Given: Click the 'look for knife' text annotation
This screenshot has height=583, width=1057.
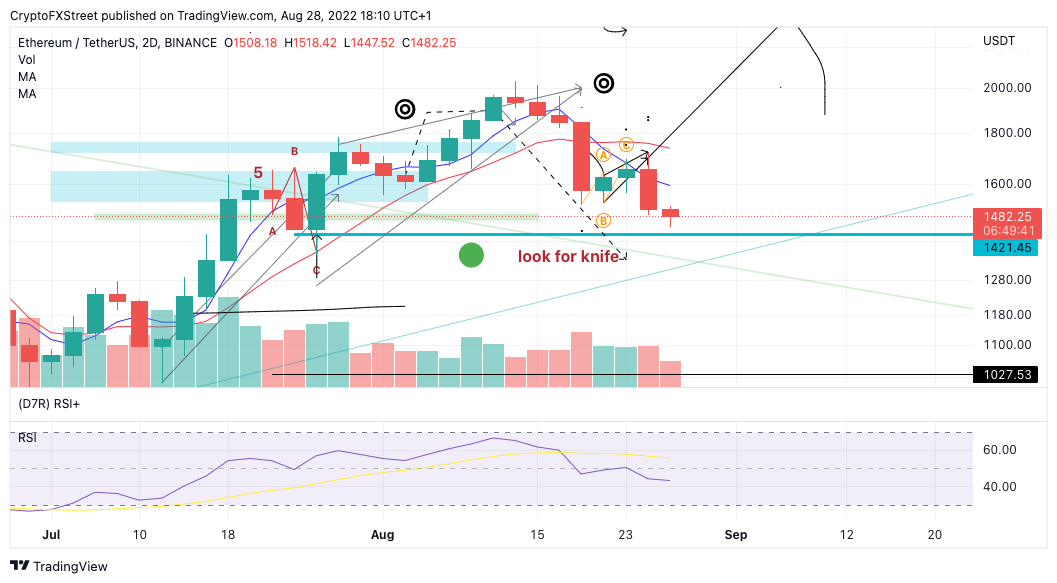Looking at the screenshot, I should [568, 257].
